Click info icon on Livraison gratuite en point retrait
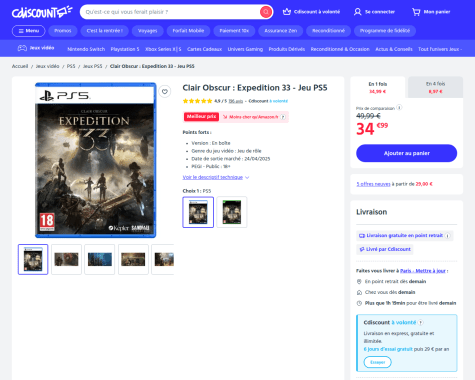This screenshot has height=380, width=475. coord(448,236)
